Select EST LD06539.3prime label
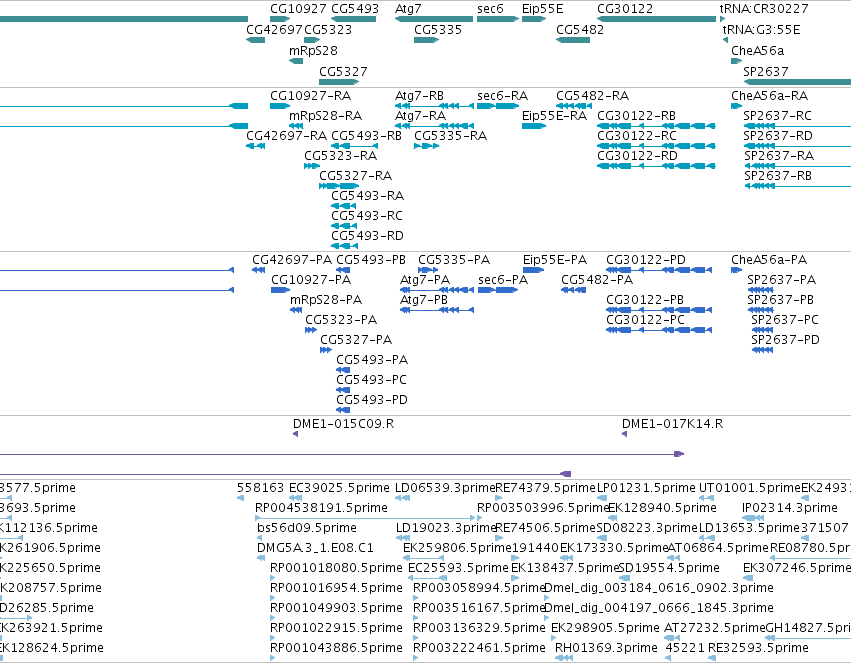The width and height of the screenshot is (851, 663). click(x=445, y=488)
